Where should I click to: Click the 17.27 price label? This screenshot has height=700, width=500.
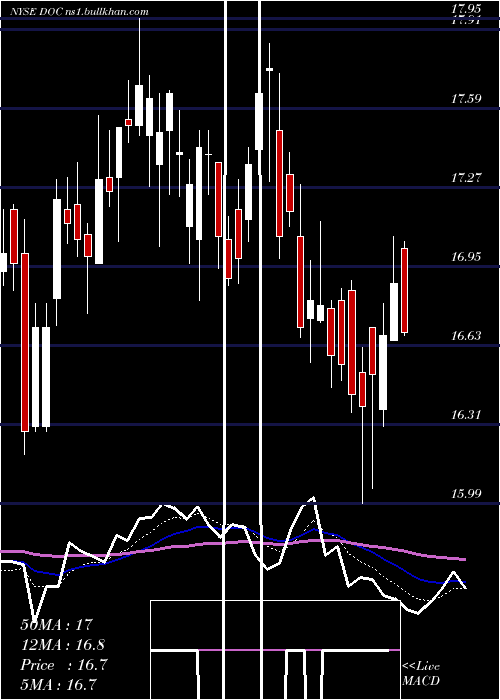pyautogui.click(x=466, y=178)
